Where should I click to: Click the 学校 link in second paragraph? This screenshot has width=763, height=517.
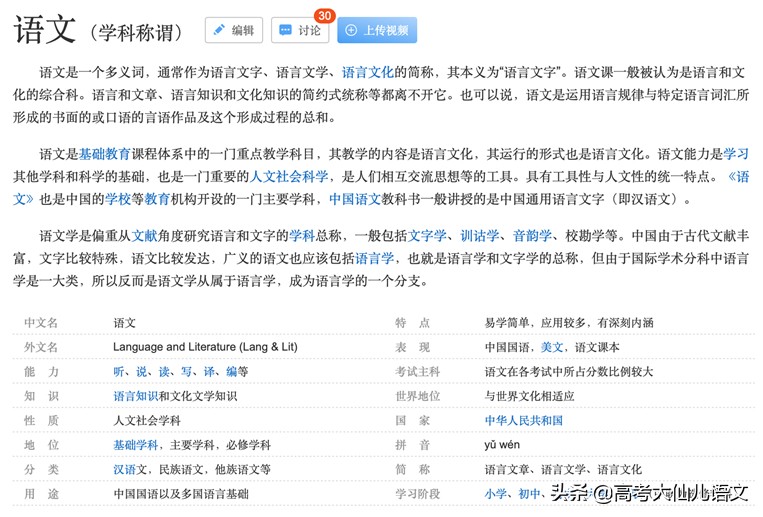click(x=118, y=199)
